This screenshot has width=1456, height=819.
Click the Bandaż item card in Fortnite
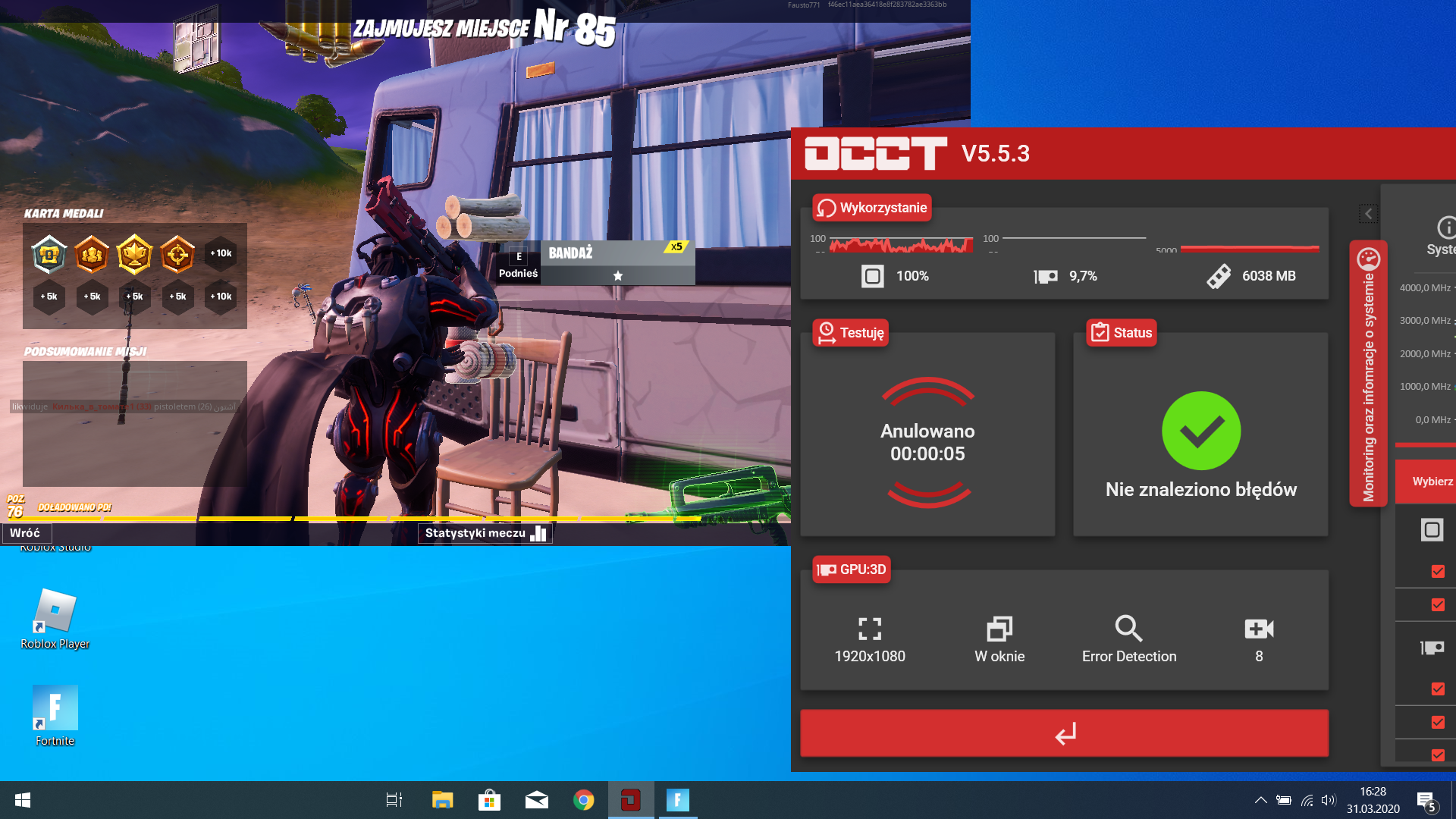tap(618, 263)
